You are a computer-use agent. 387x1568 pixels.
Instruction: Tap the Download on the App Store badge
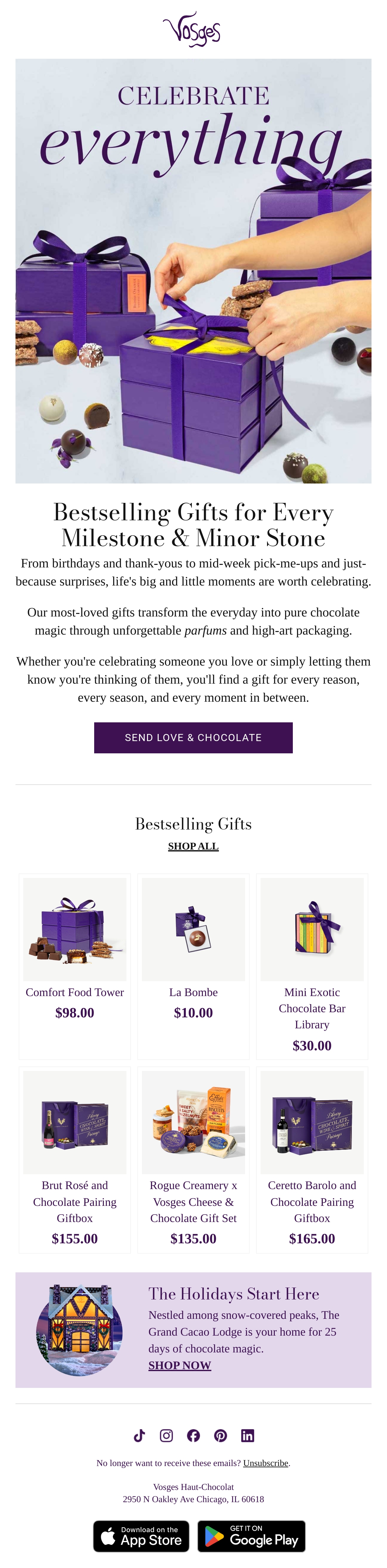pyautogui.click(x=141, y=1536)
